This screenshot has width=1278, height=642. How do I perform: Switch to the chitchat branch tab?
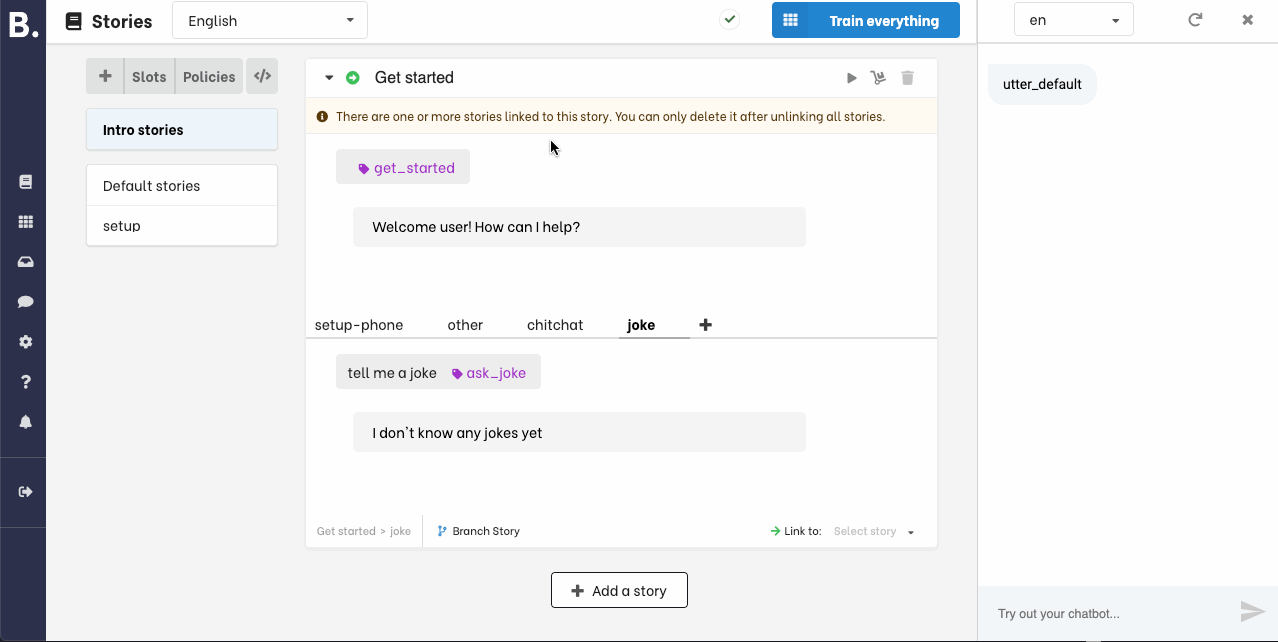tap(555, 324)
